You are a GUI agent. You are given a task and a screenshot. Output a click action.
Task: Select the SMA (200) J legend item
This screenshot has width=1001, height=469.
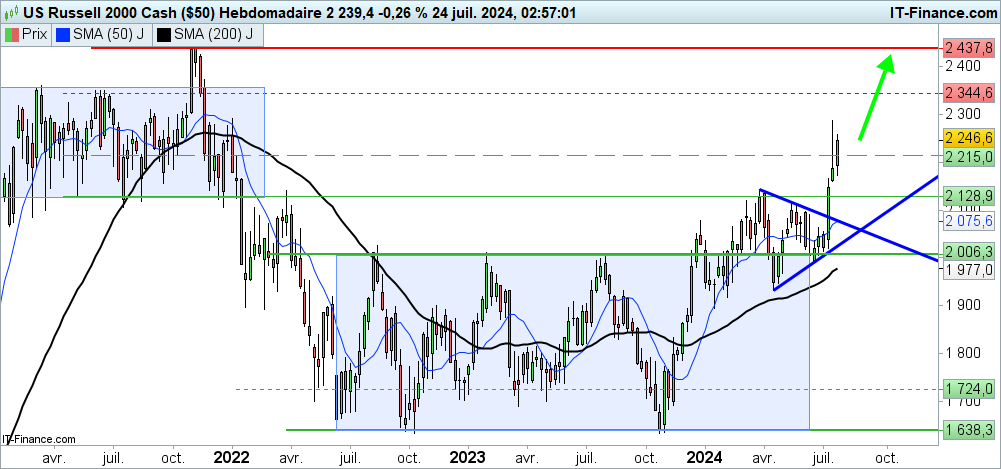[212, 35]
